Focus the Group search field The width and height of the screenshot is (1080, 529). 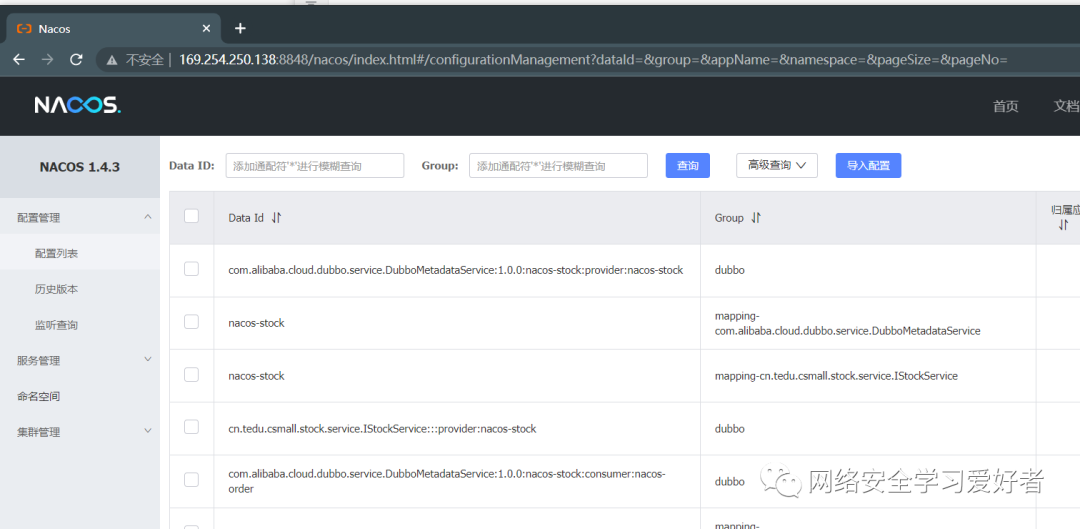tap(559, 165)
